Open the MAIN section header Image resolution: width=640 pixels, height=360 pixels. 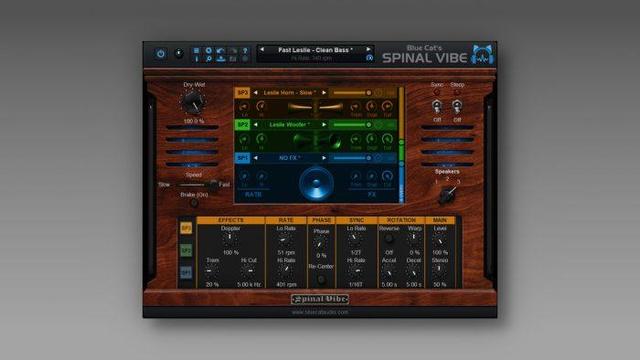tap(440, 220)
